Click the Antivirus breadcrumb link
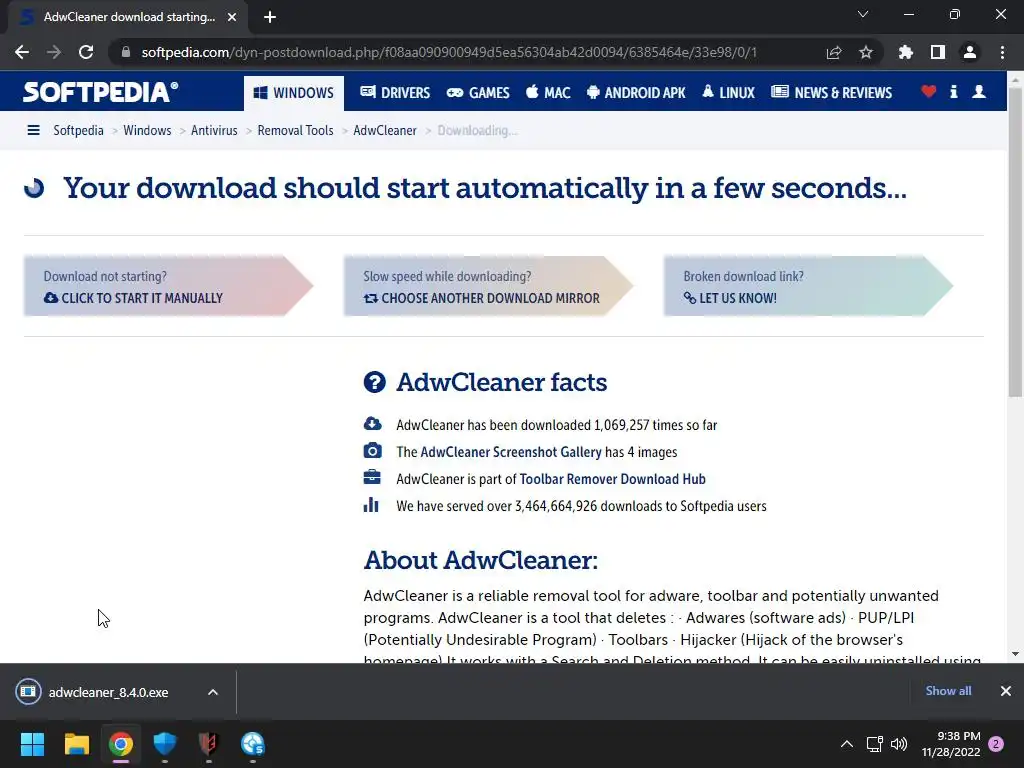 coord(214,130)
